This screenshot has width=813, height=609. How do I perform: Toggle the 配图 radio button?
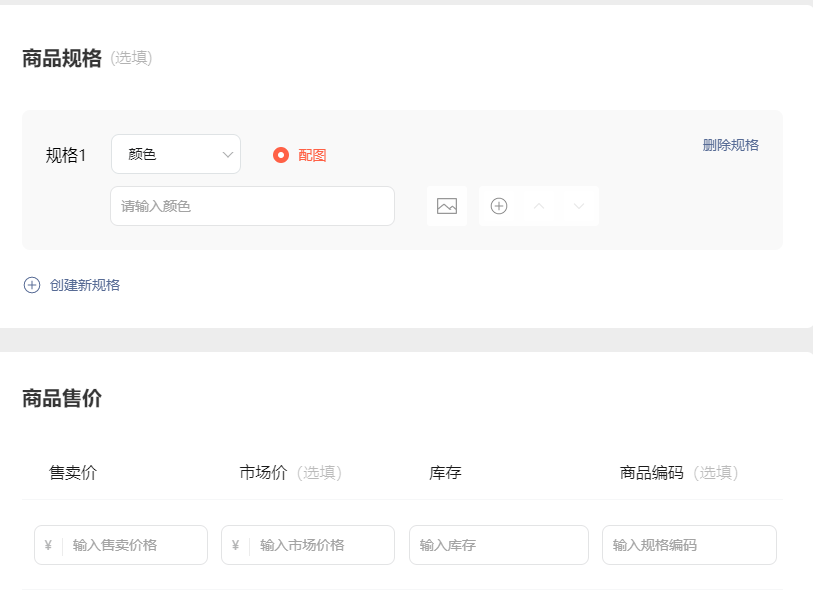point(281,155)
